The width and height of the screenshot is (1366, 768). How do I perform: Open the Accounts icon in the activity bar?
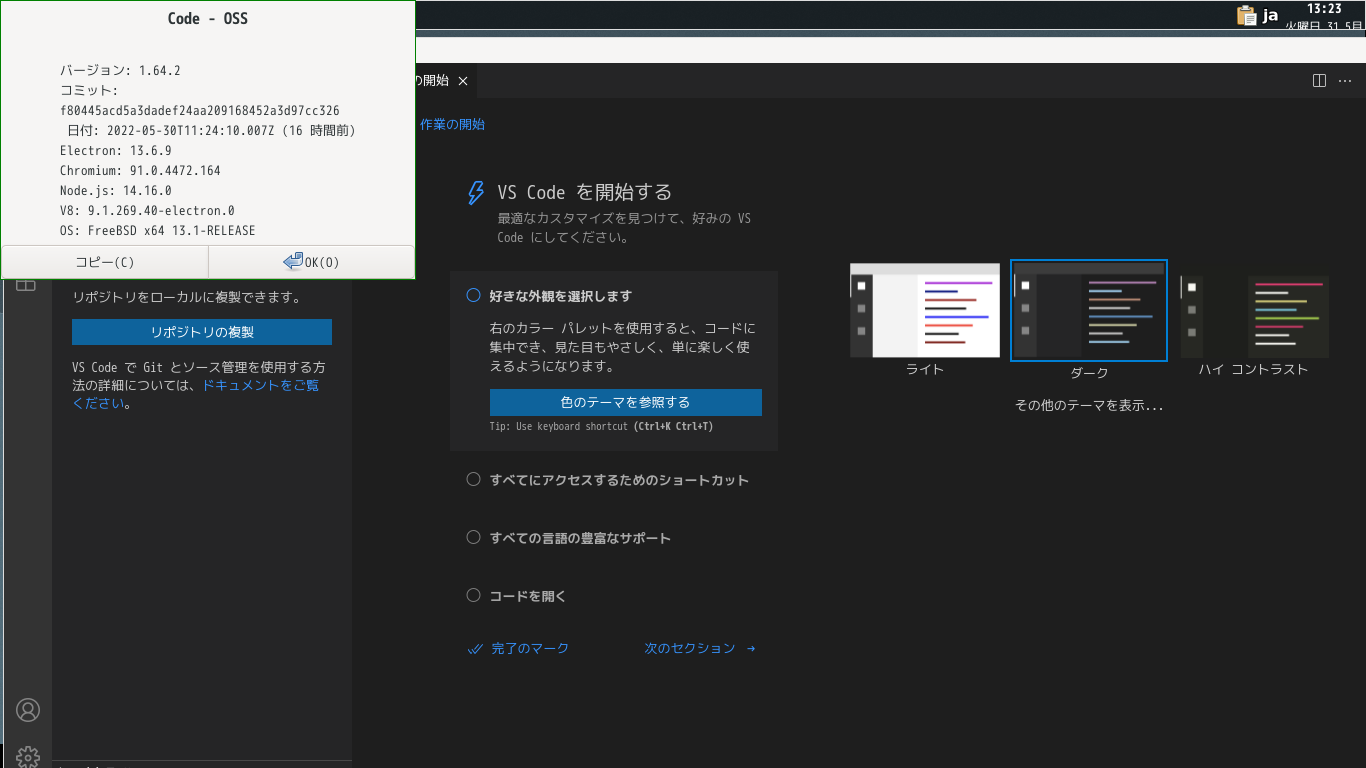pos(28,710)
